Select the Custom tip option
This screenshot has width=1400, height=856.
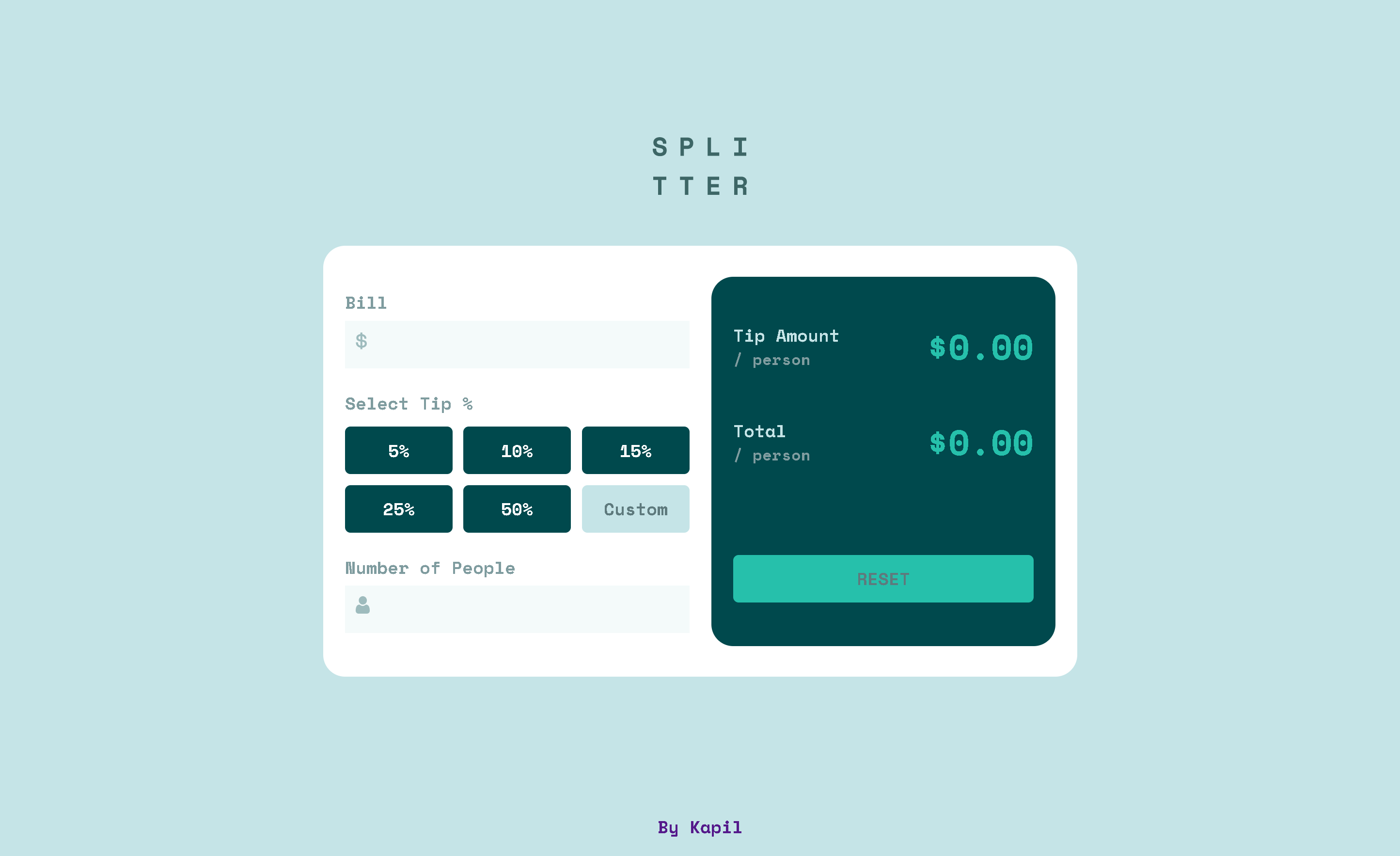point(636,509)
